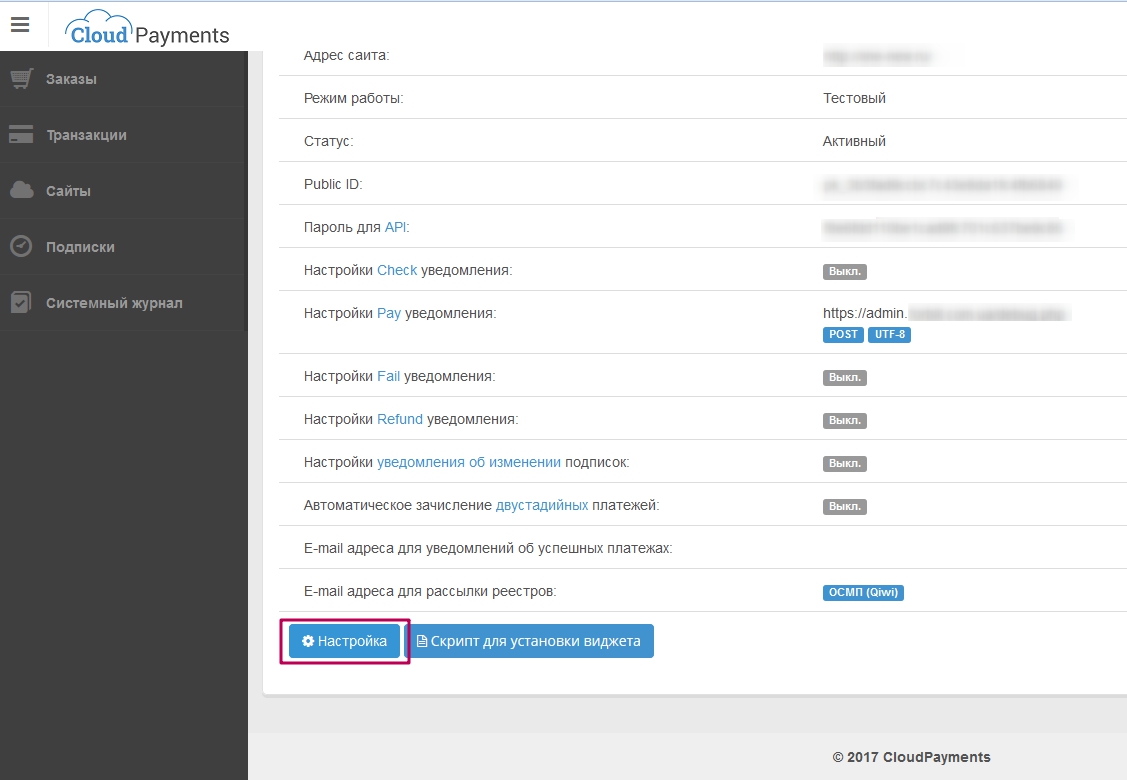Click the уведомления об изменении link
Screen dimensions: 1127x780
(x=469, y=462)
